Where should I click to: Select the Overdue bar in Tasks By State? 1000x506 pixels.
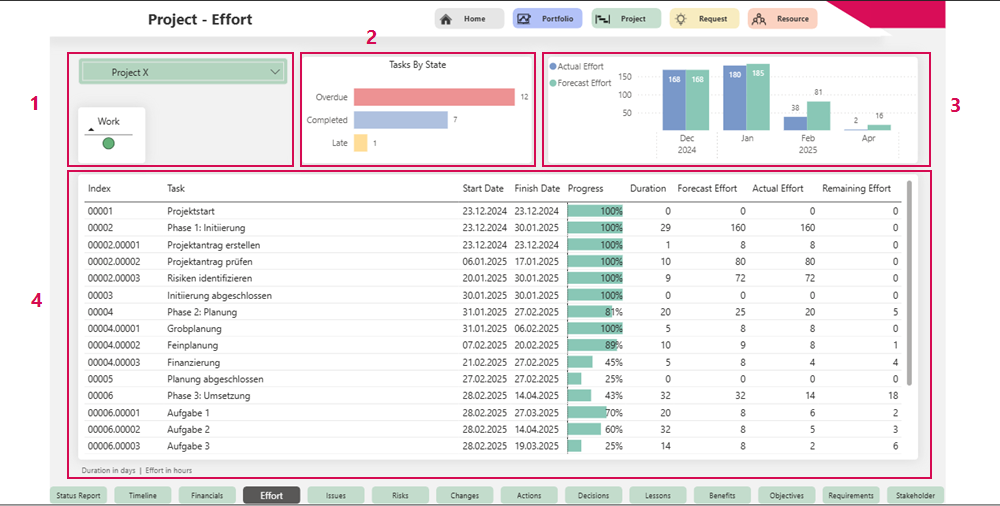[433, 97]
